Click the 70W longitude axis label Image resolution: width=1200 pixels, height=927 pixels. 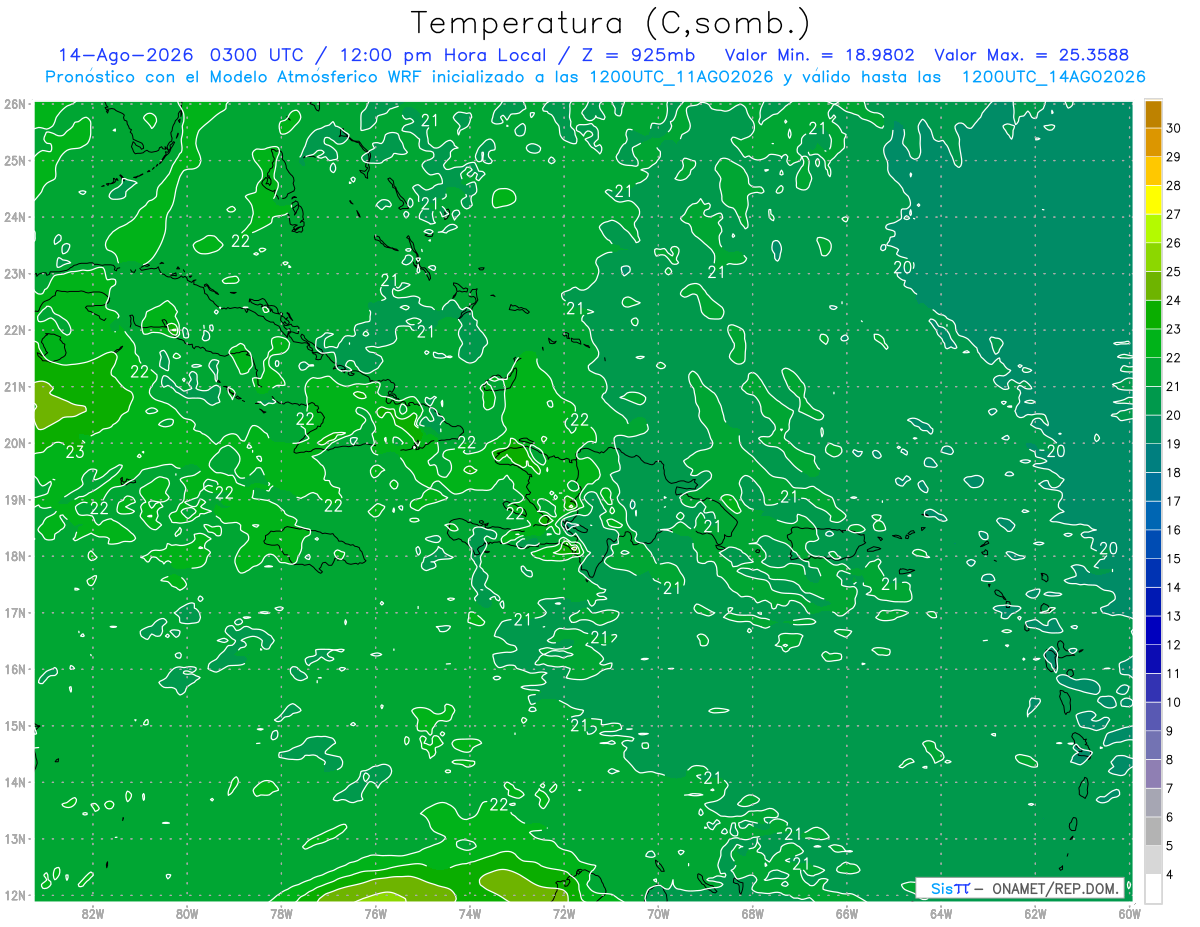(x=658, y=912)
